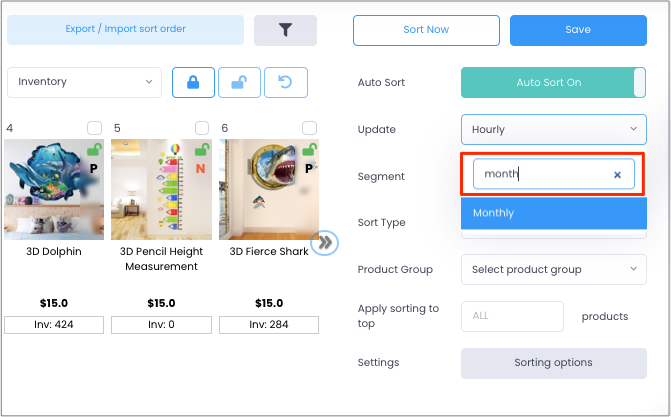The width and height of the screenshot is (671, 417).
Task: Tick the checkbox for product 4
Action: pyautogui.click(x=95, y=128)
